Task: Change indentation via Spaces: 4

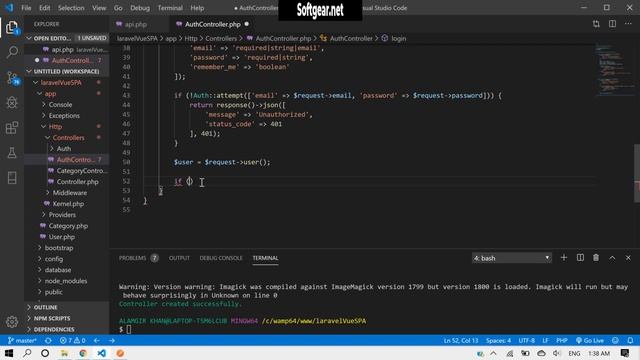Action: (x=498, y=340)
